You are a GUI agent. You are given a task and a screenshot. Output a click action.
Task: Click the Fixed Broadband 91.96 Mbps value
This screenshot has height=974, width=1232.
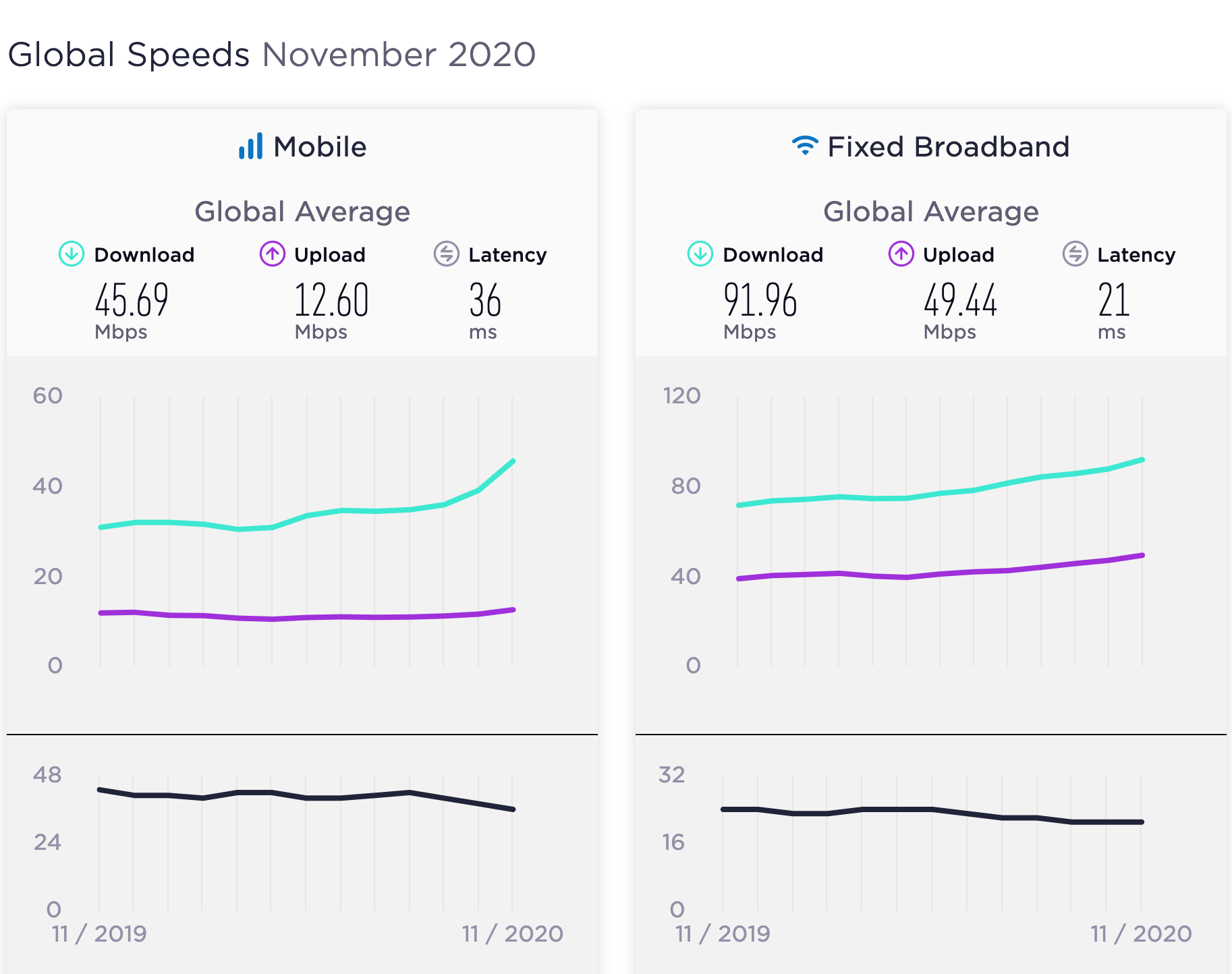pyautogui.click(x=760, y=301)
